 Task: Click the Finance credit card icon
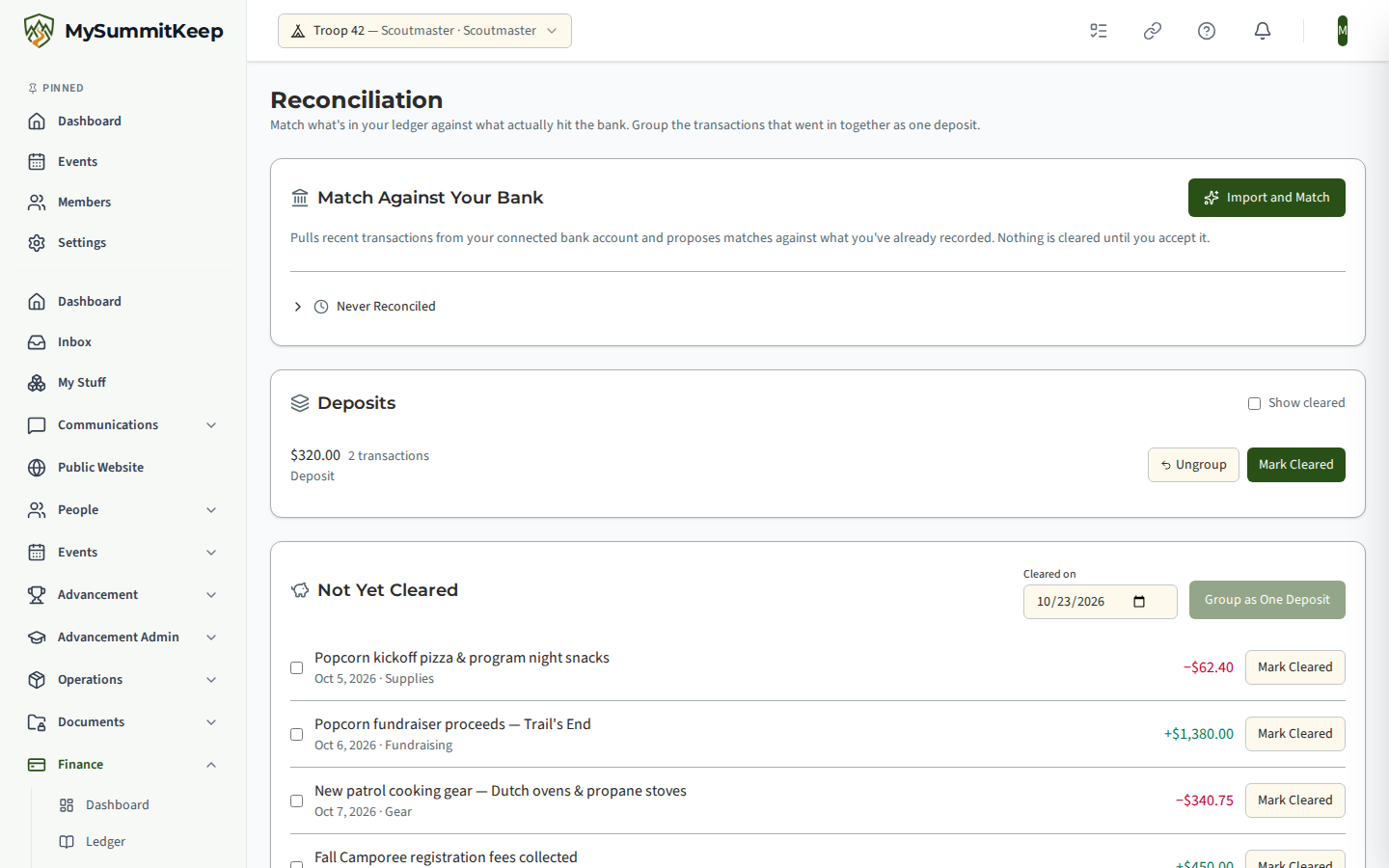coord(37,764)
